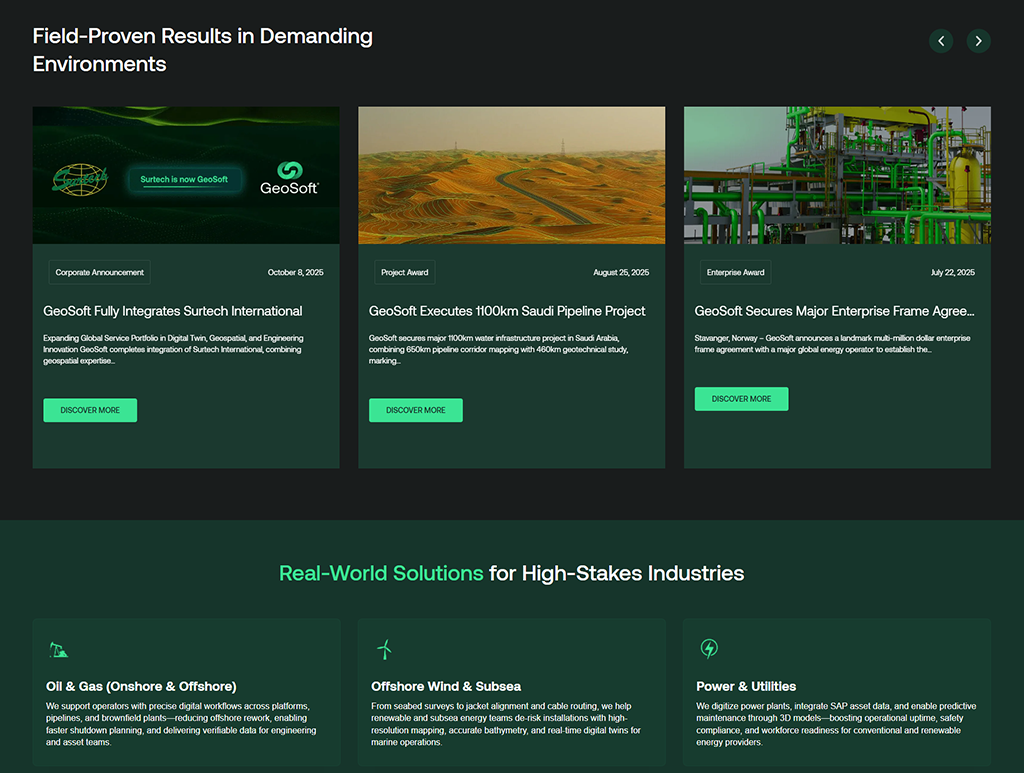Select the Project Award tag

pos(405,272)
